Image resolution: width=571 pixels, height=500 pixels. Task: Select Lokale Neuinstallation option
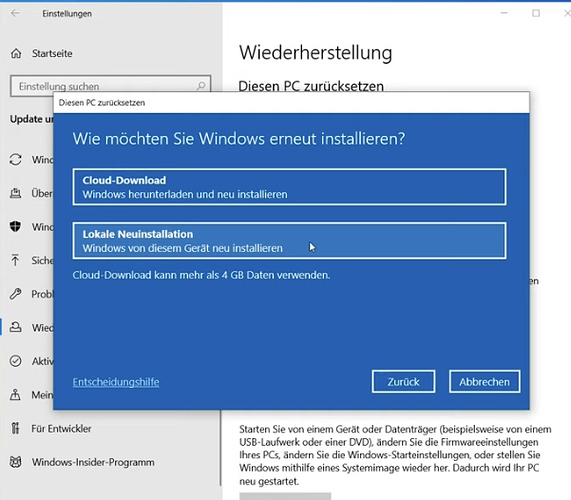point(289,241)
